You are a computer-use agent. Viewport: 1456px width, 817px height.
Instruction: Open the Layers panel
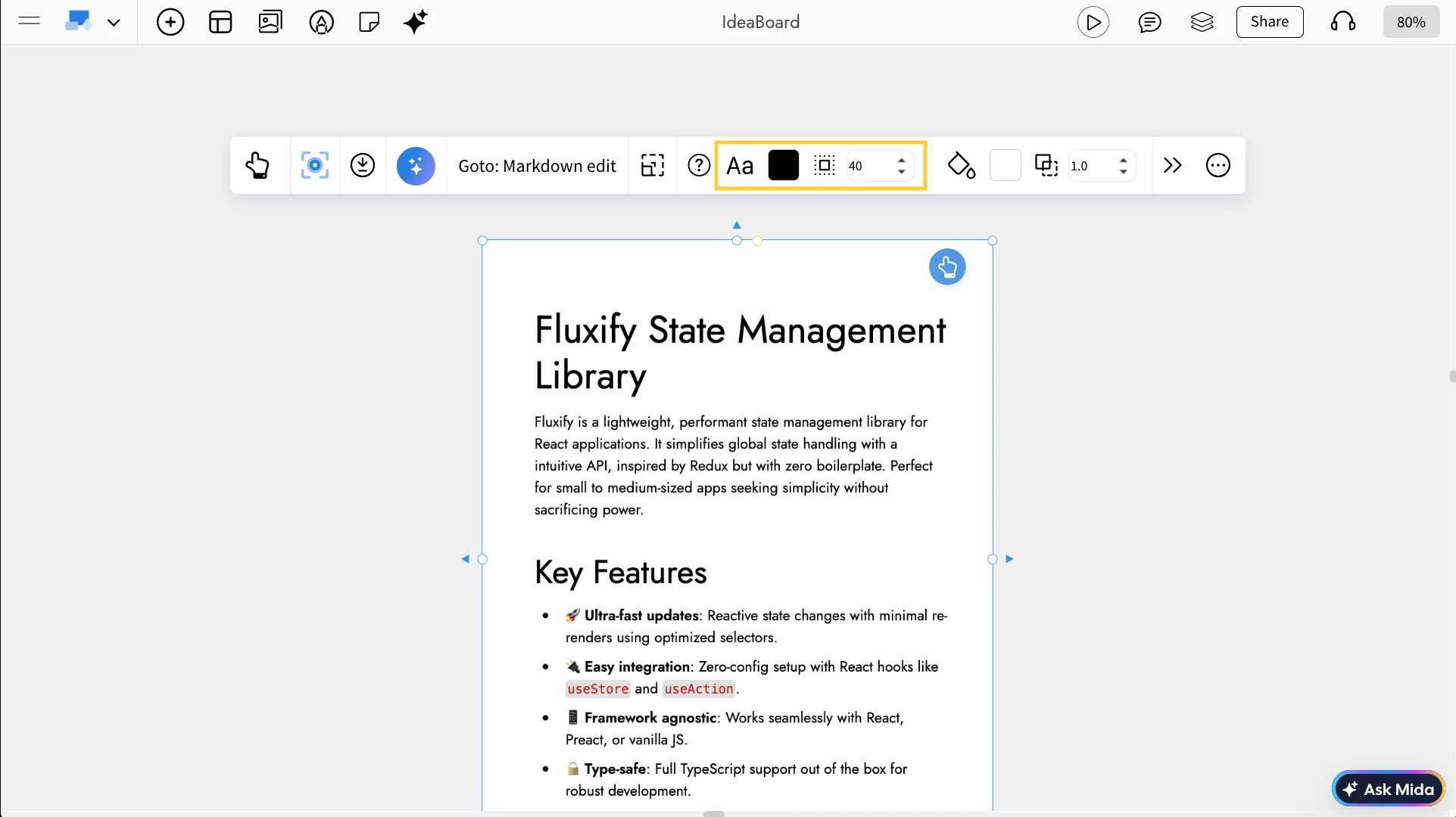1202,22
